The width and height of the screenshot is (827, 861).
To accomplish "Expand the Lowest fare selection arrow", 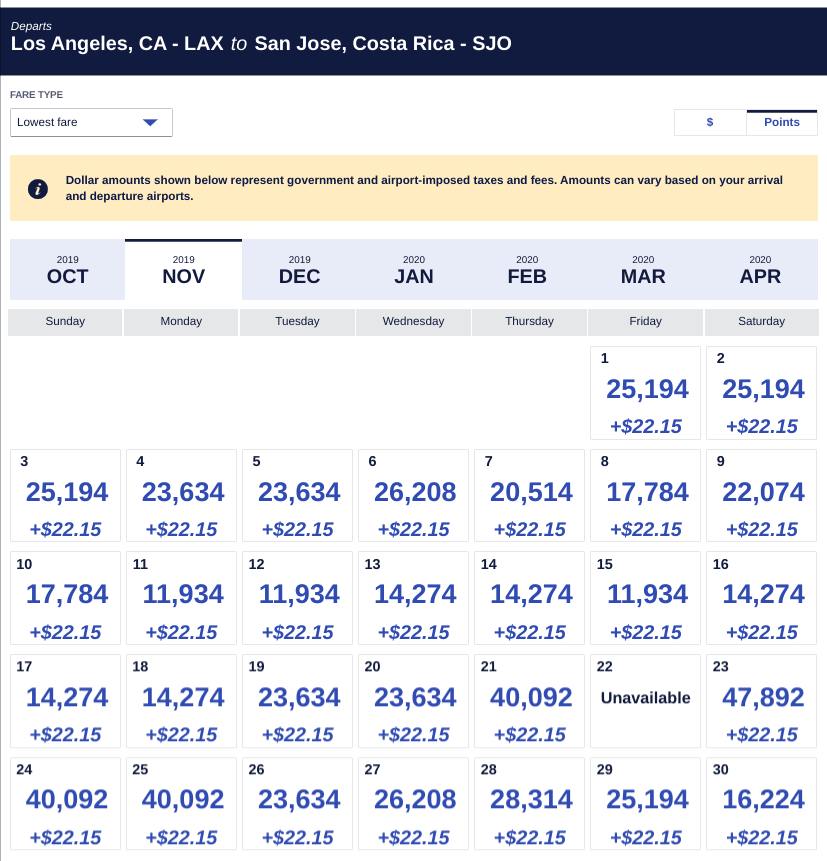I will click(150, 122).
